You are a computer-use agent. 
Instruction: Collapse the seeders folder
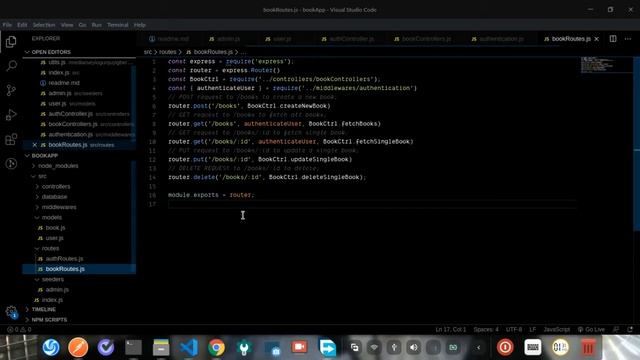pos(52,279)
